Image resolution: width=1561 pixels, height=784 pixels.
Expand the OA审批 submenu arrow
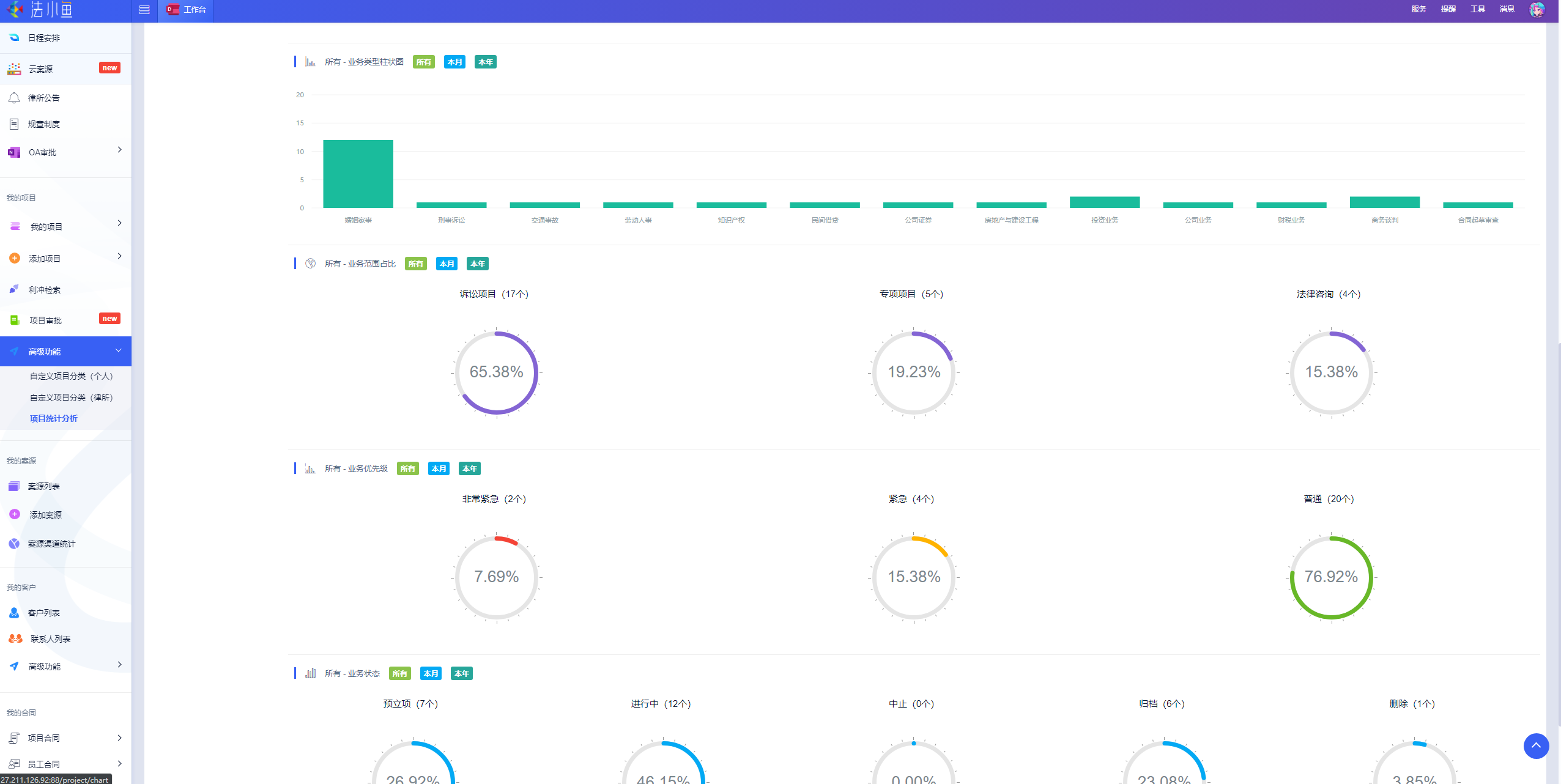[119, 150]
